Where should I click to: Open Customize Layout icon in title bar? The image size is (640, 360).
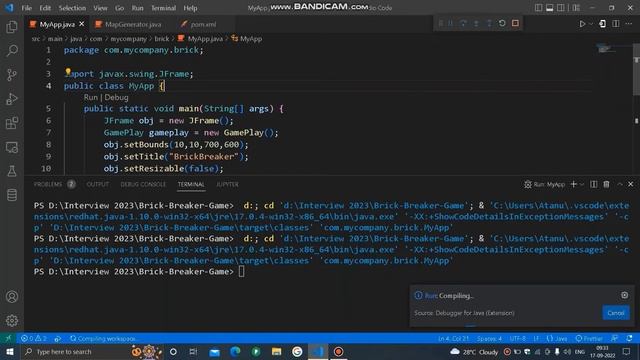[576, 8]
